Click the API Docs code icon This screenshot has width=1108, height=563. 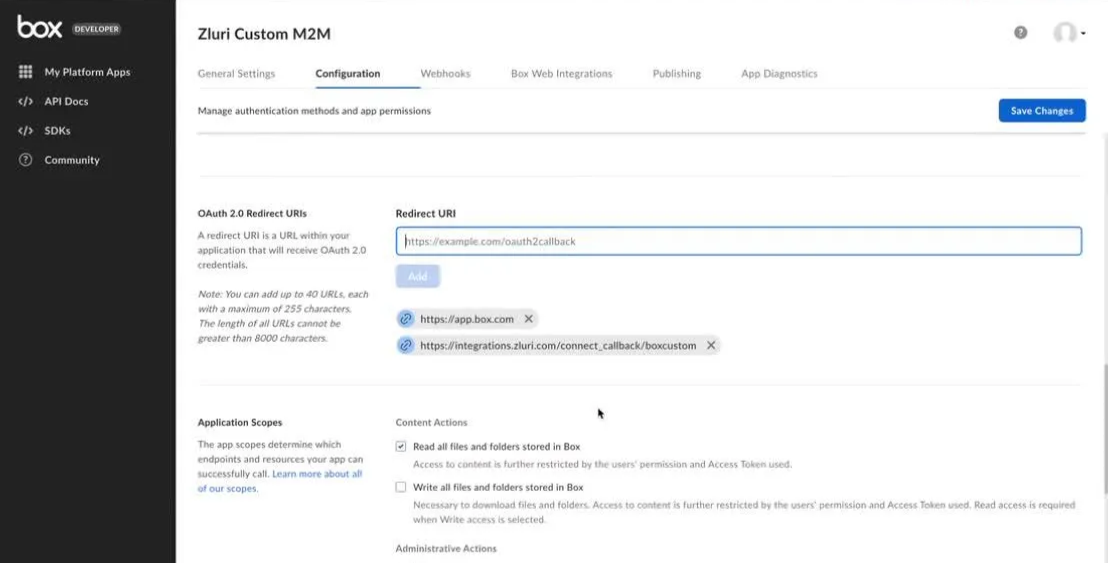[25, 101]
